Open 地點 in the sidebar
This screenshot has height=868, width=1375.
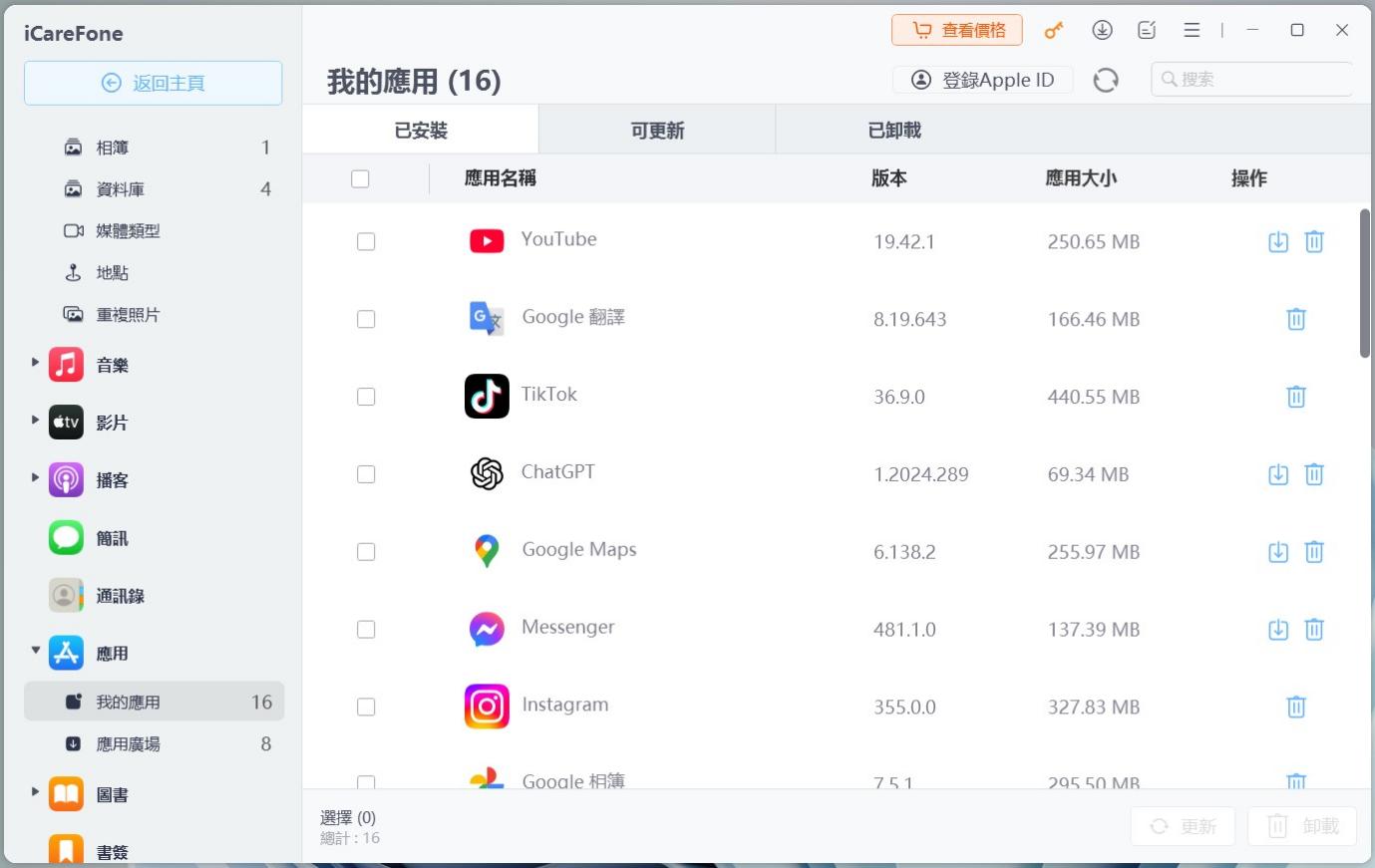155,273
